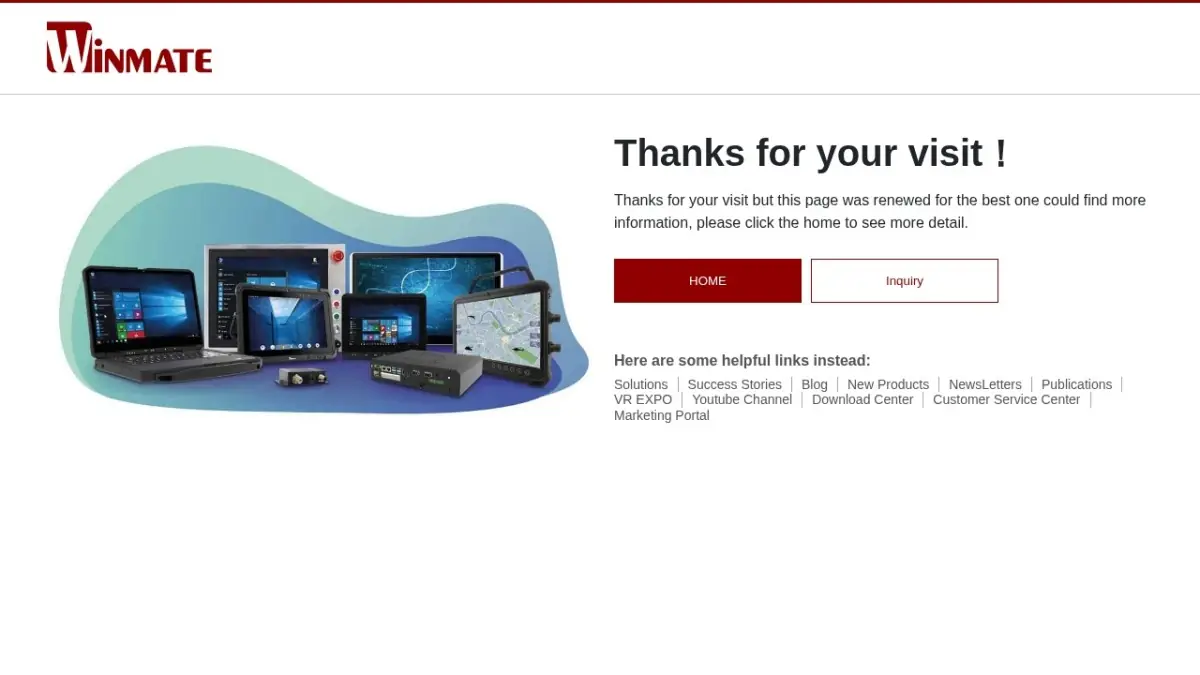Open the New Products link

pos(888,384)
